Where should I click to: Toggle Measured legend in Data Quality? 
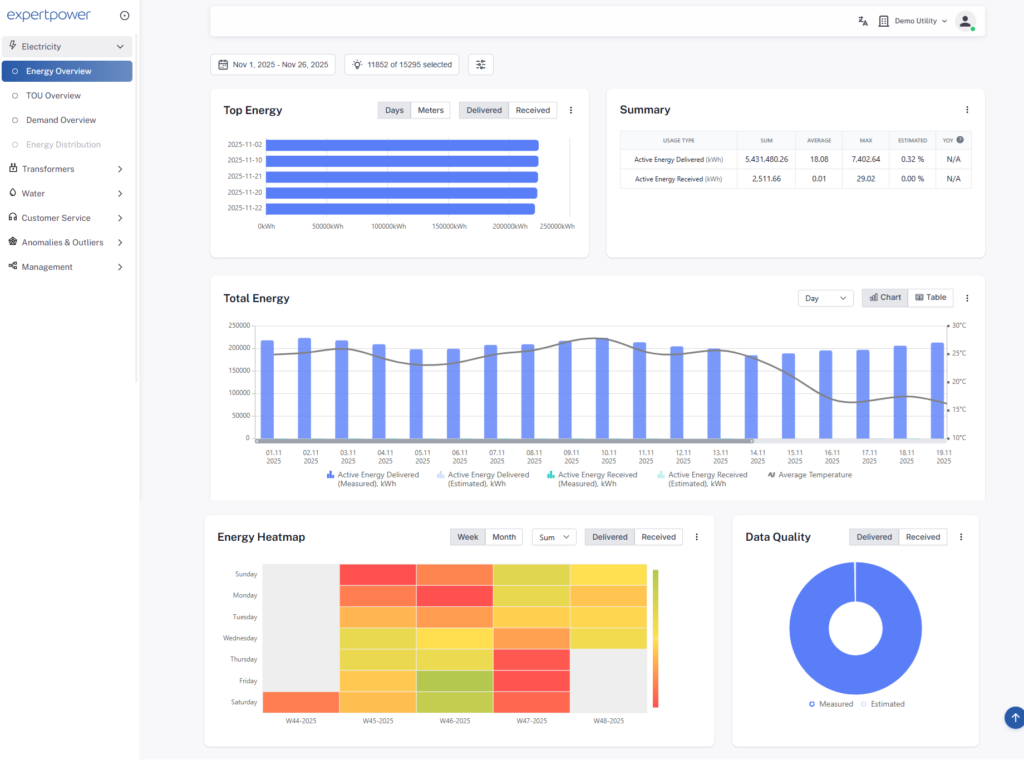pyautogui.click(x=831, y=704)
